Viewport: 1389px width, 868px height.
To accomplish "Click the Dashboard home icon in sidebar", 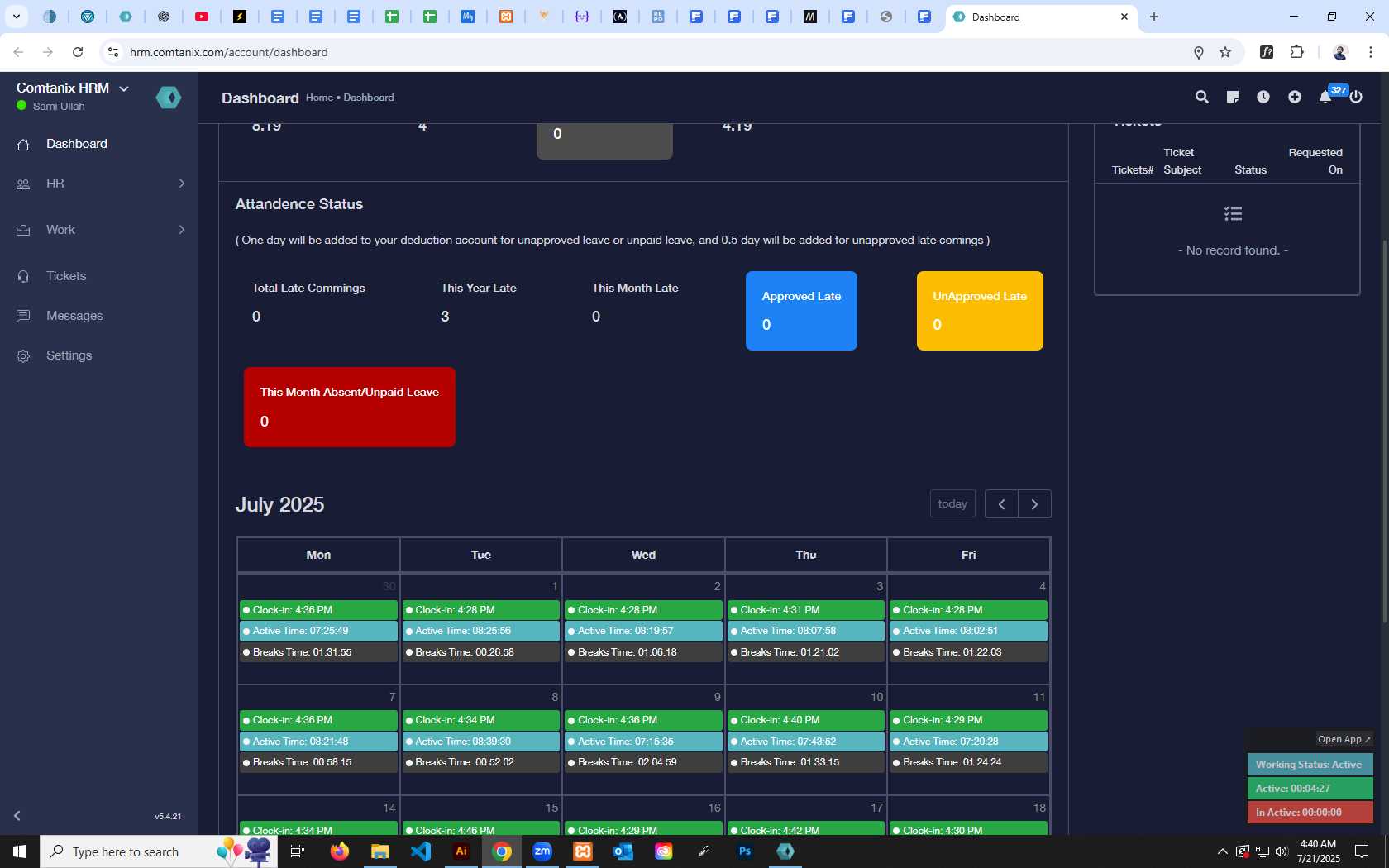I will pos(23,145).
